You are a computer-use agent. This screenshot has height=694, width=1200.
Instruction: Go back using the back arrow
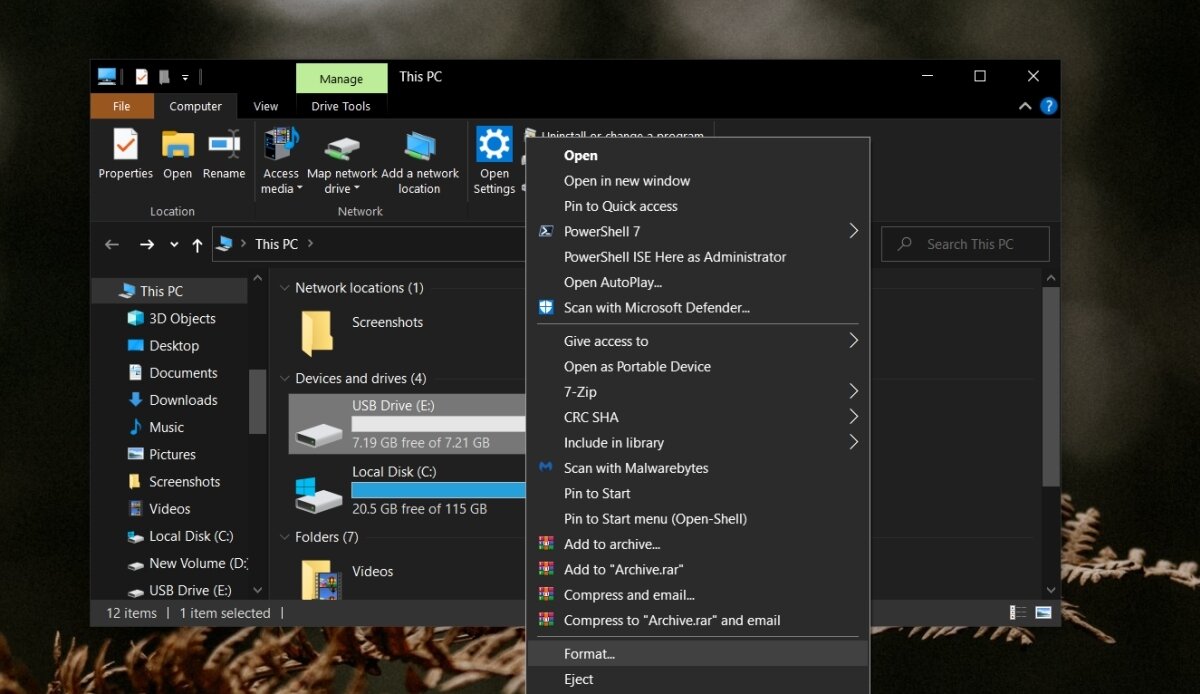tap(111, 243)
